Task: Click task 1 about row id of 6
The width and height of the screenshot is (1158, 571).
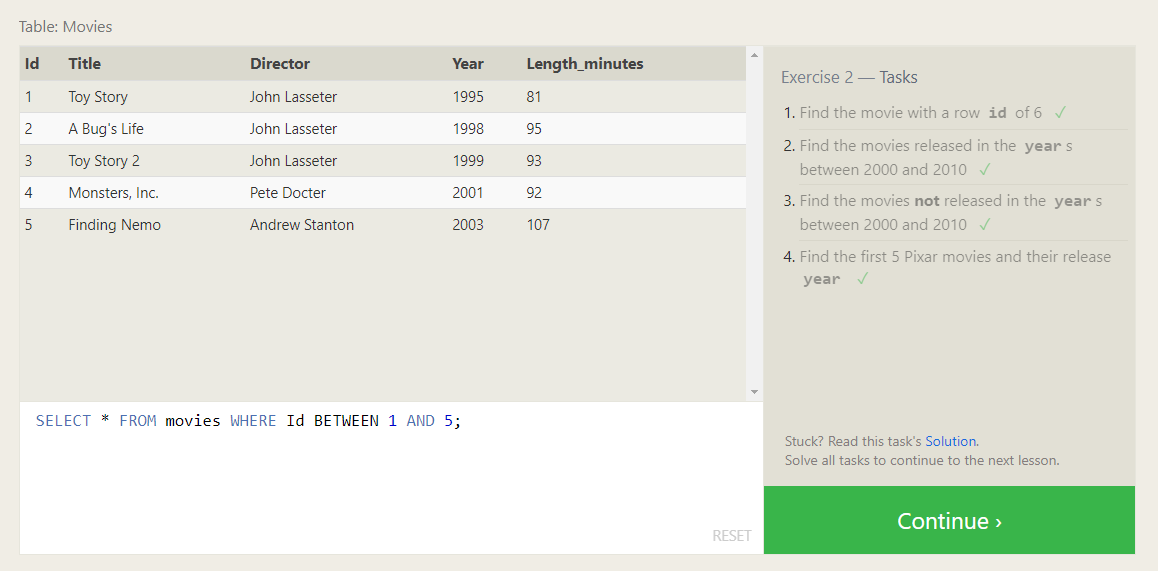Action: (921, 113)
